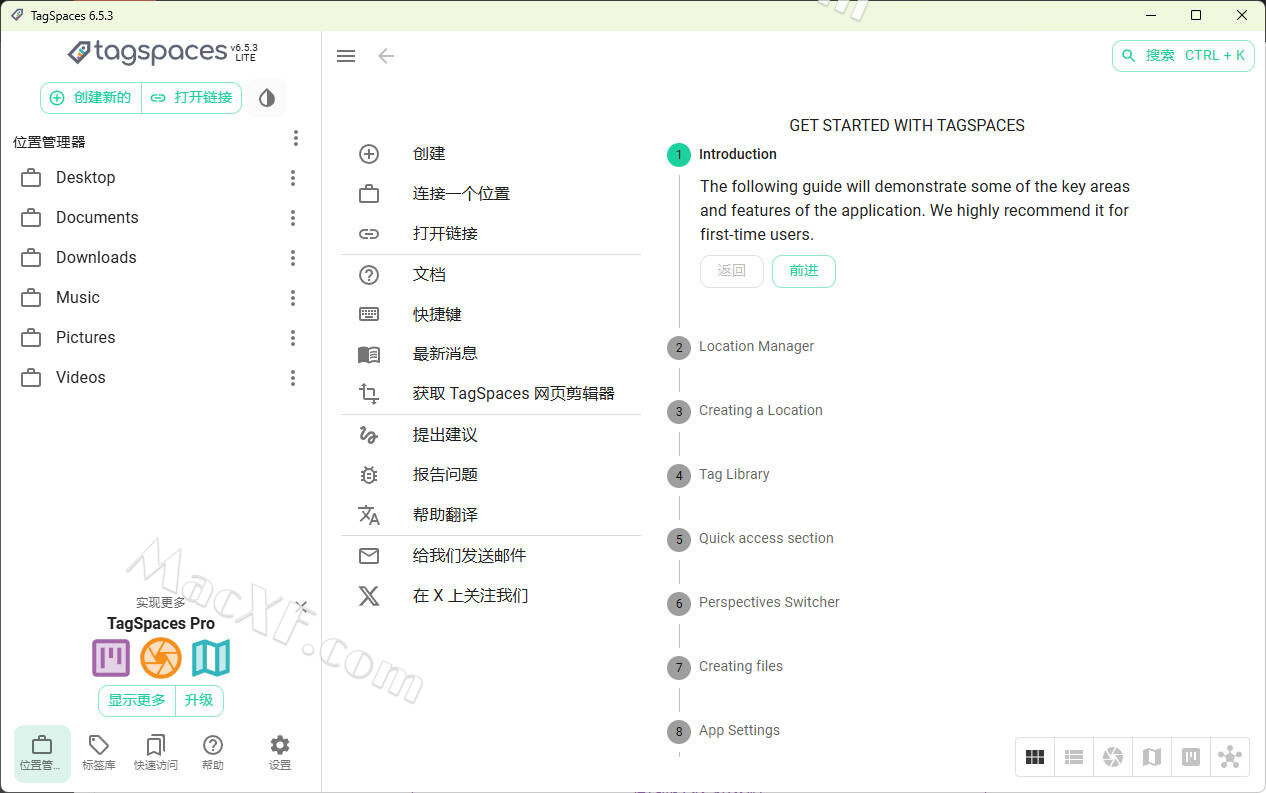The image size is (1266, 793).
Task: Open the Location Manager three-dot menu
Action: [x=295, y=138]
